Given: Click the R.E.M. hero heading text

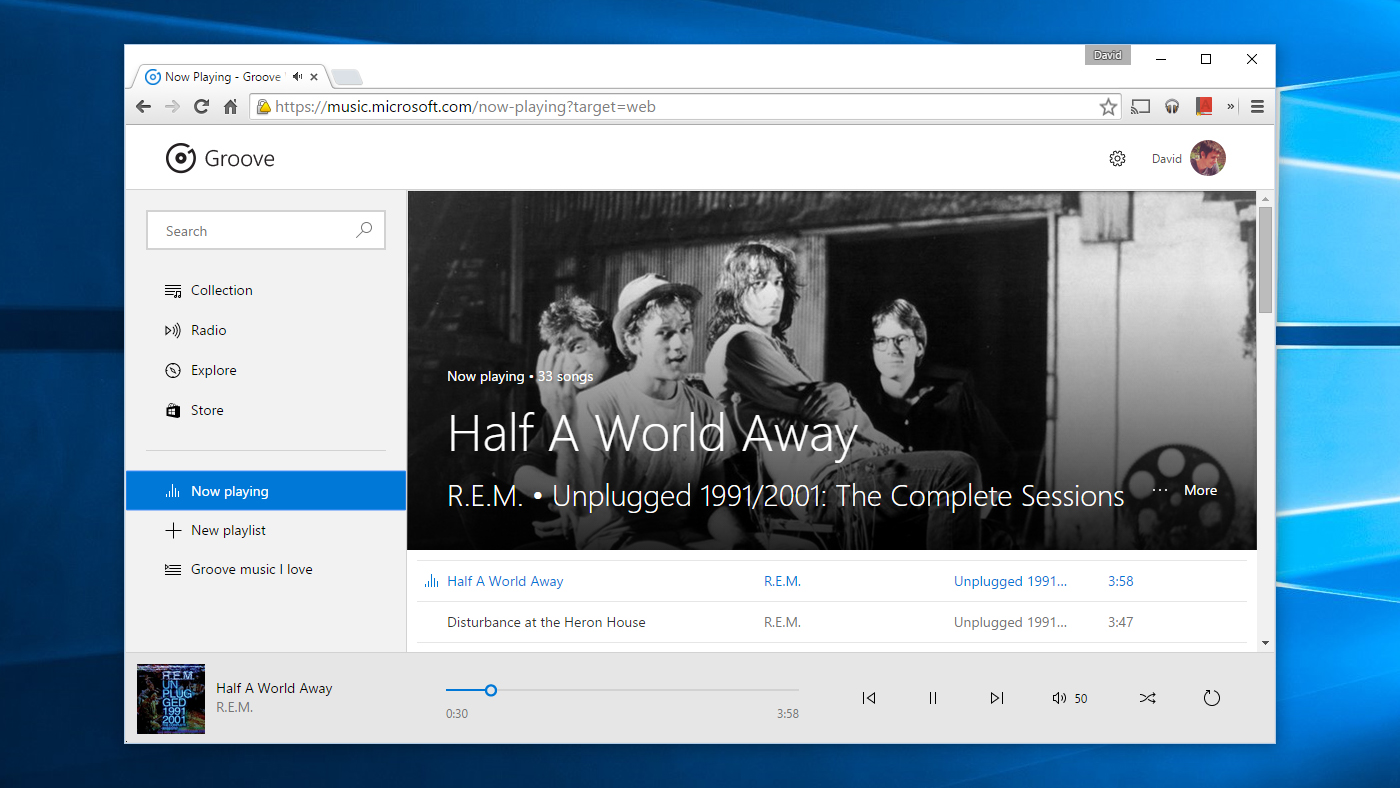Looking at the screenshot, I should [485, 496].
